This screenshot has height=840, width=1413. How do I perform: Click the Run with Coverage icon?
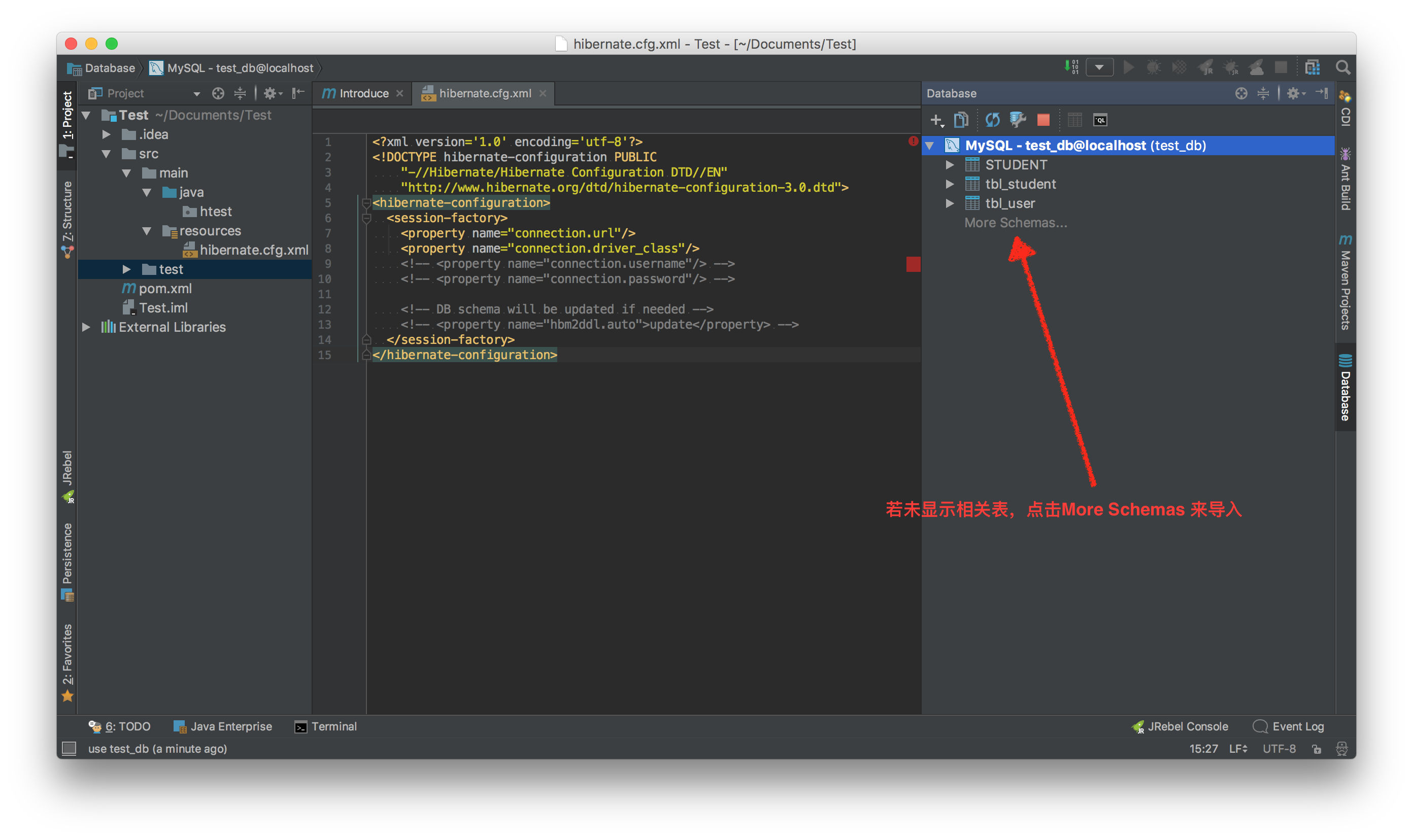[1179, 67]
